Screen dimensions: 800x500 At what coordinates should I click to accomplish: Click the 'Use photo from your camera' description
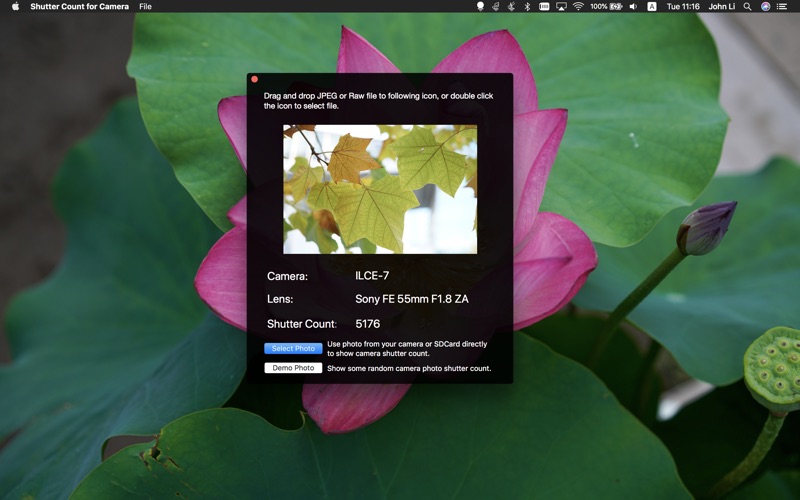tap(407, 348)
